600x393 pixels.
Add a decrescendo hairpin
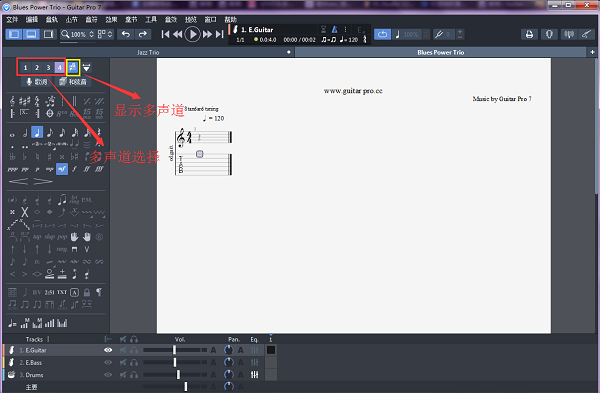(43, 181)
